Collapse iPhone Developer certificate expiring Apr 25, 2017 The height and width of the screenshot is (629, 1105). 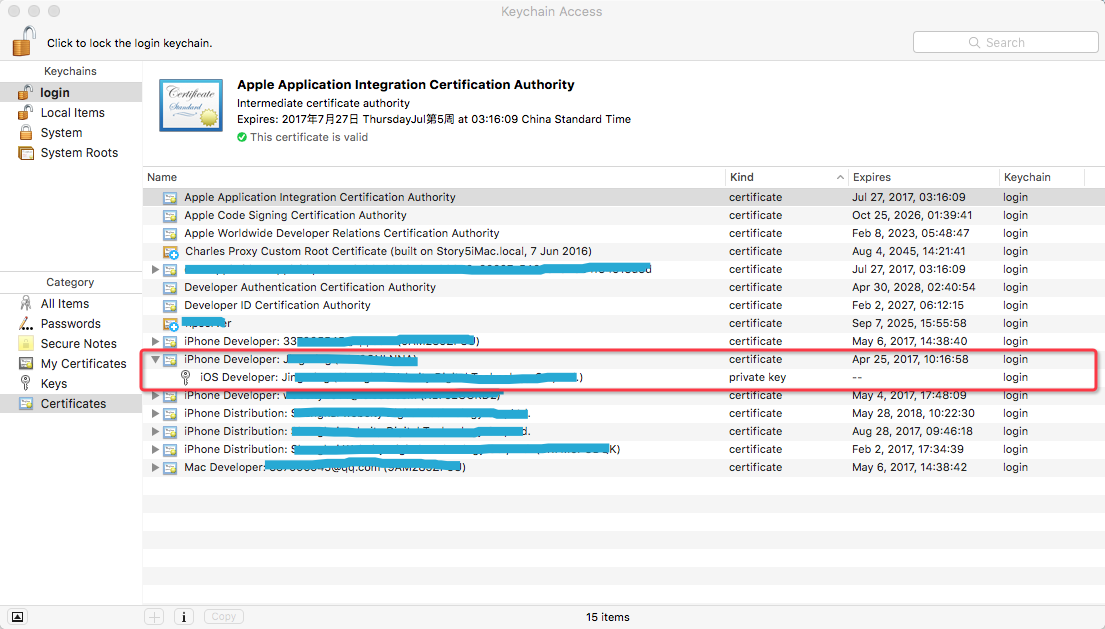[155, 359]
